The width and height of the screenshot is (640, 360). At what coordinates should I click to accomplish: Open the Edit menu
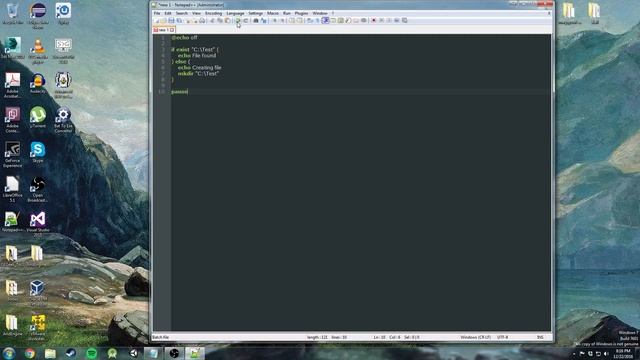(x=168, y=13)
